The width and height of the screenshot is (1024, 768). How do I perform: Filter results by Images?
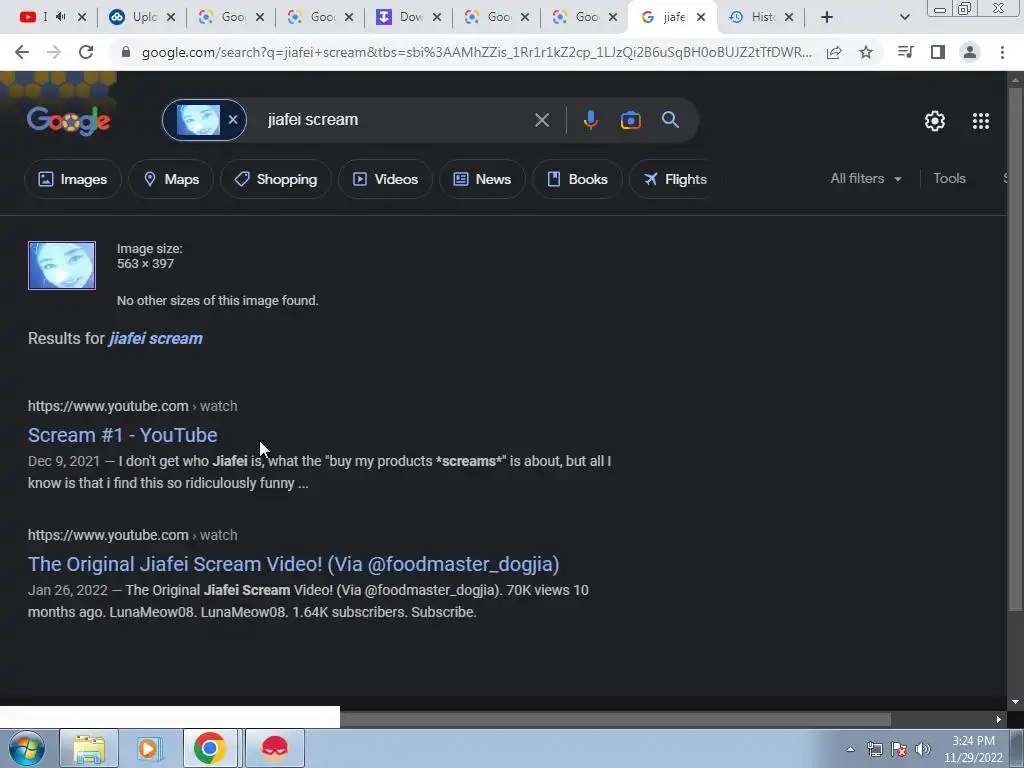pos(72,179)
